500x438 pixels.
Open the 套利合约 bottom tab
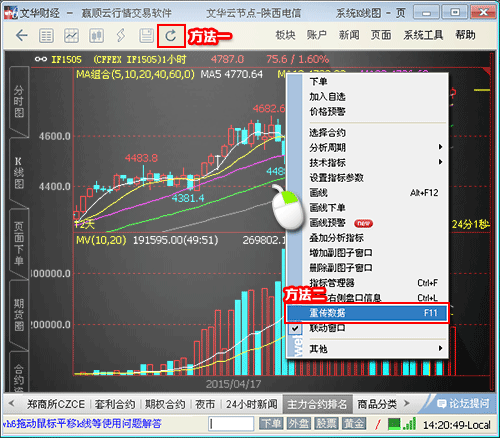115,404
